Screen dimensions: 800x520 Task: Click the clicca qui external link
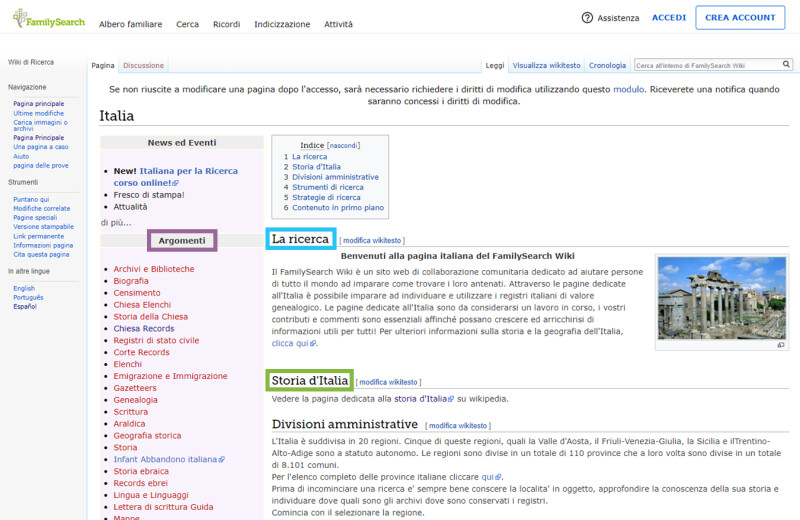click(293, 343)
